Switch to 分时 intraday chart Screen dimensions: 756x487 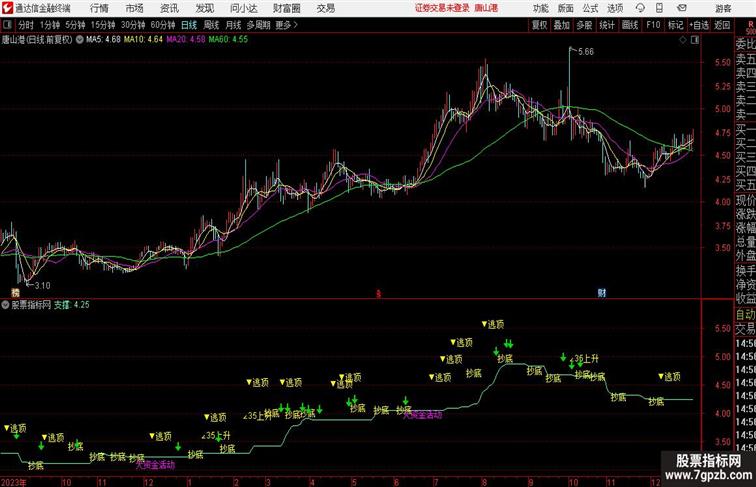[26, 25]
